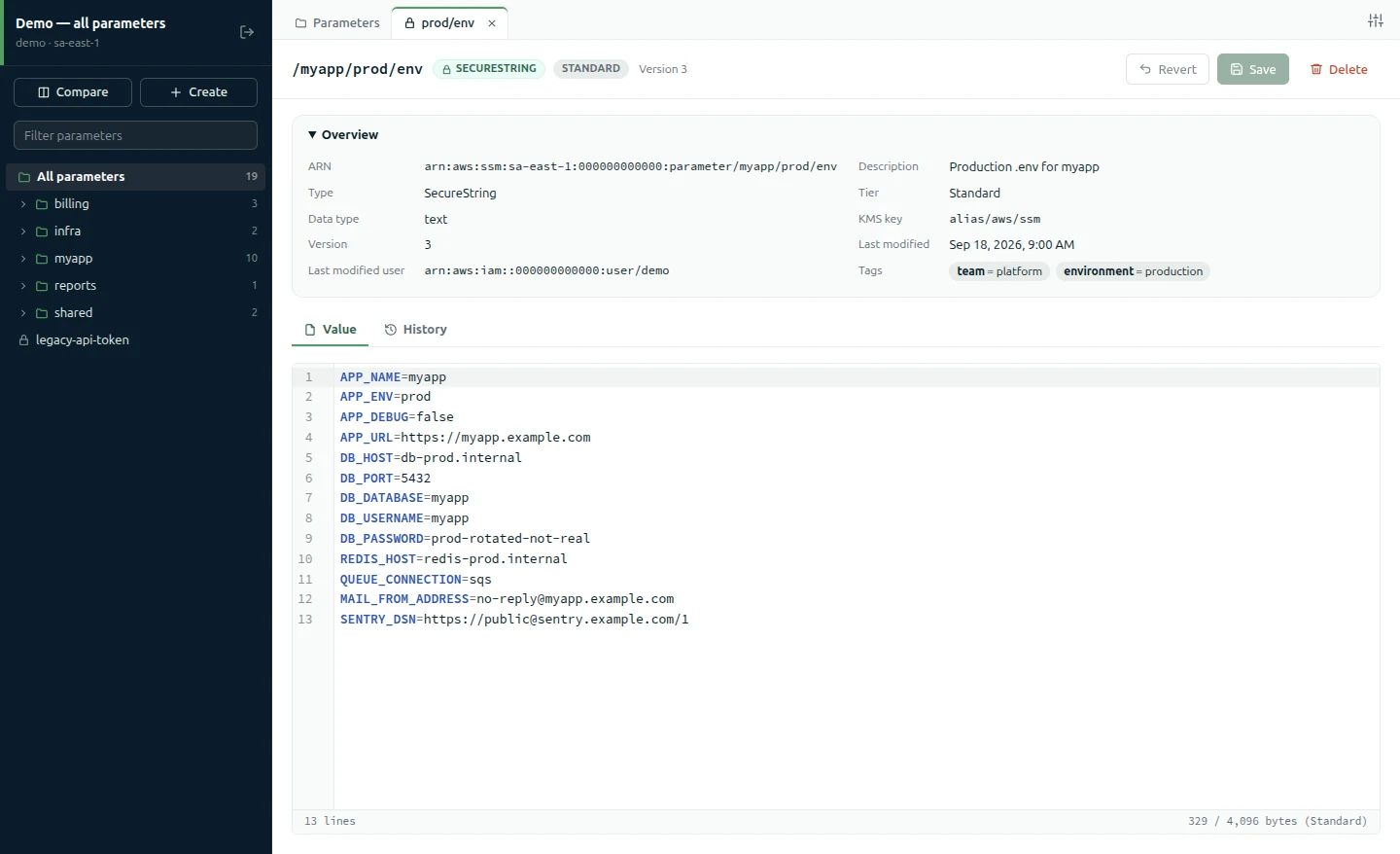The image size is (1400, 854).
Task: Click the Demo — all parameters profile title
Action: (x=90, y=23)
